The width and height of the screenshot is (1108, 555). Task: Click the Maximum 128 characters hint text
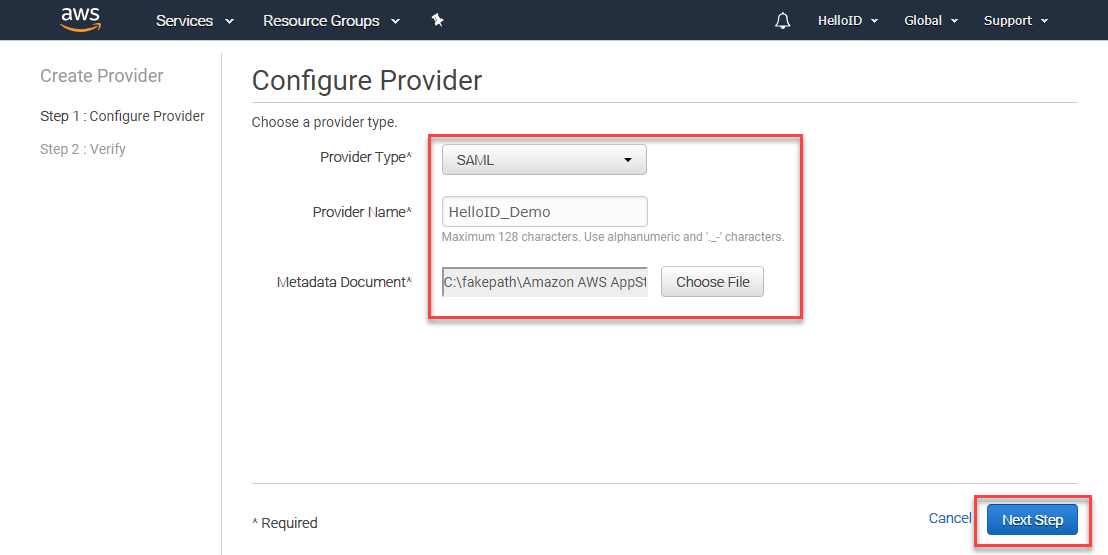(613, 237)
